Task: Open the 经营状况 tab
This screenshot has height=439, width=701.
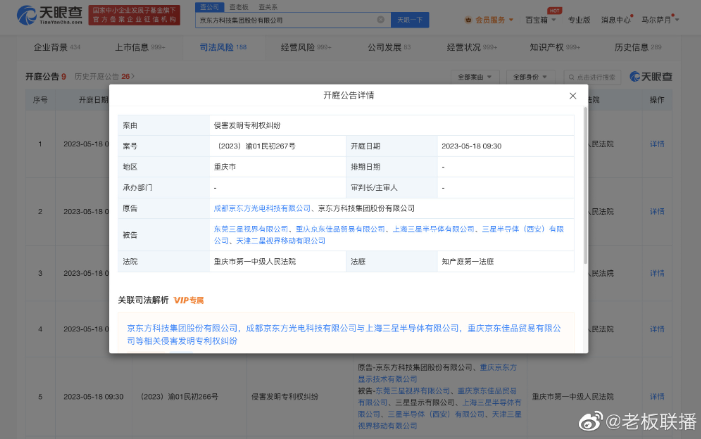Action: tap(472, 47)
